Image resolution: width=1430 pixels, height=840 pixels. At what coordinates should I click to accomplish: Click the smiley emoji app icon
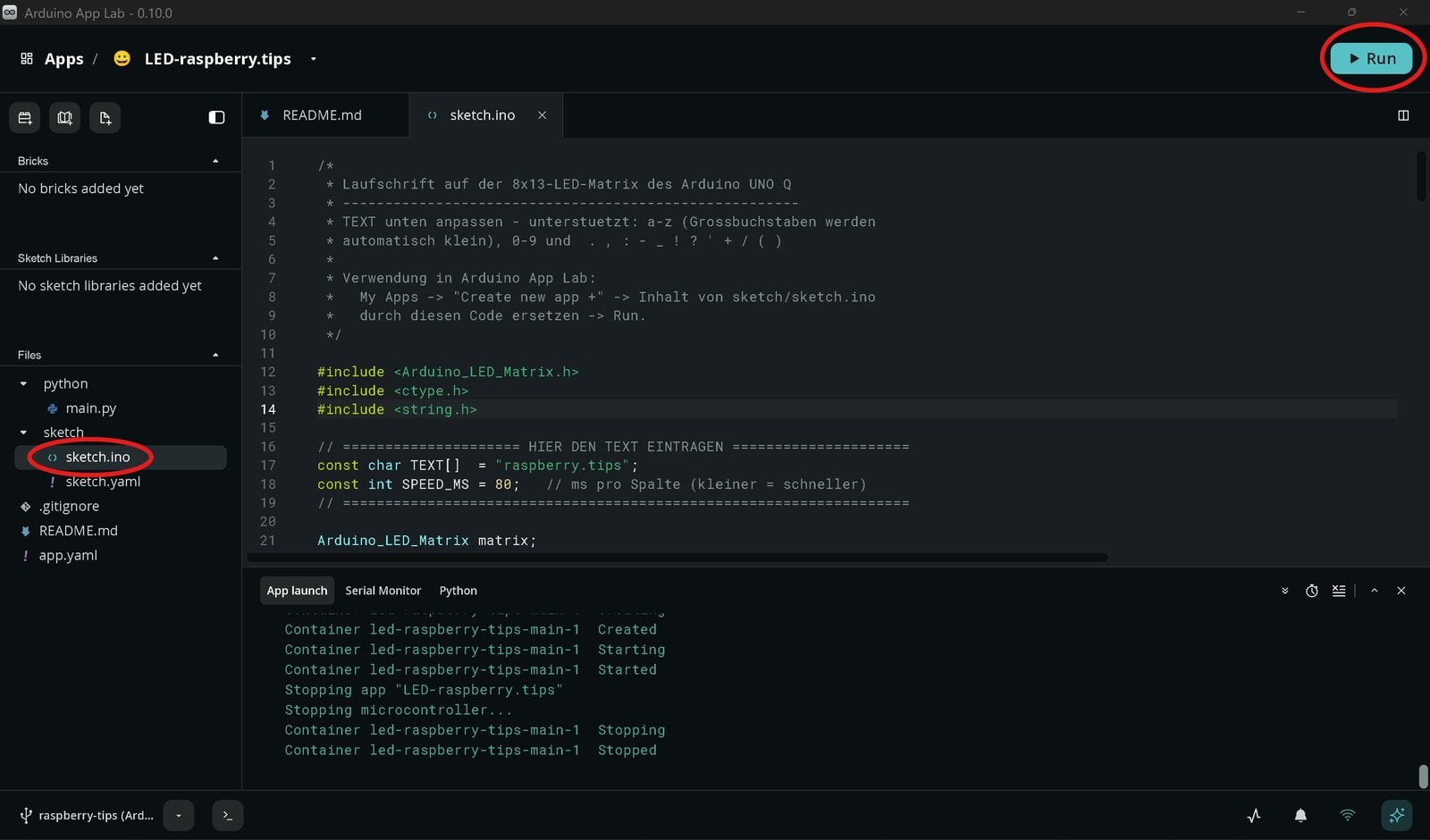point(122,58)
